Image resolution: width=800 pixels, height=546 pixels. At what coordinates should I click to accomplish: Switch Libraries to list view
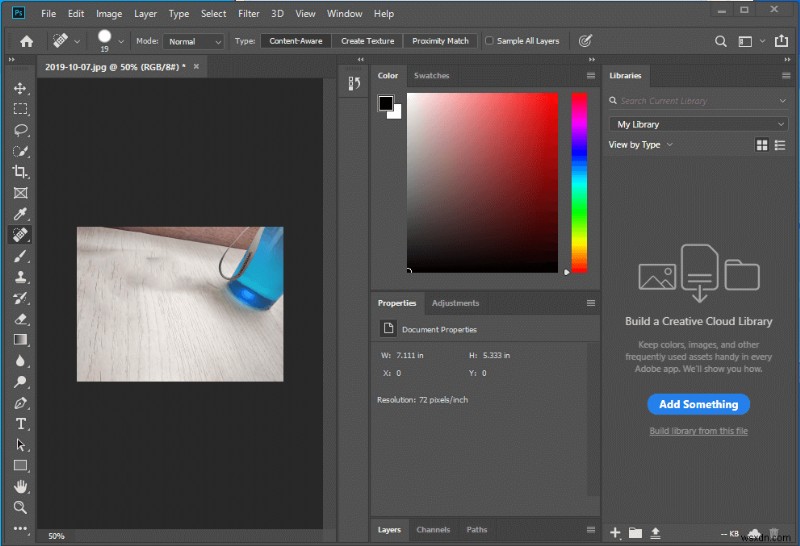click(780, 145)
